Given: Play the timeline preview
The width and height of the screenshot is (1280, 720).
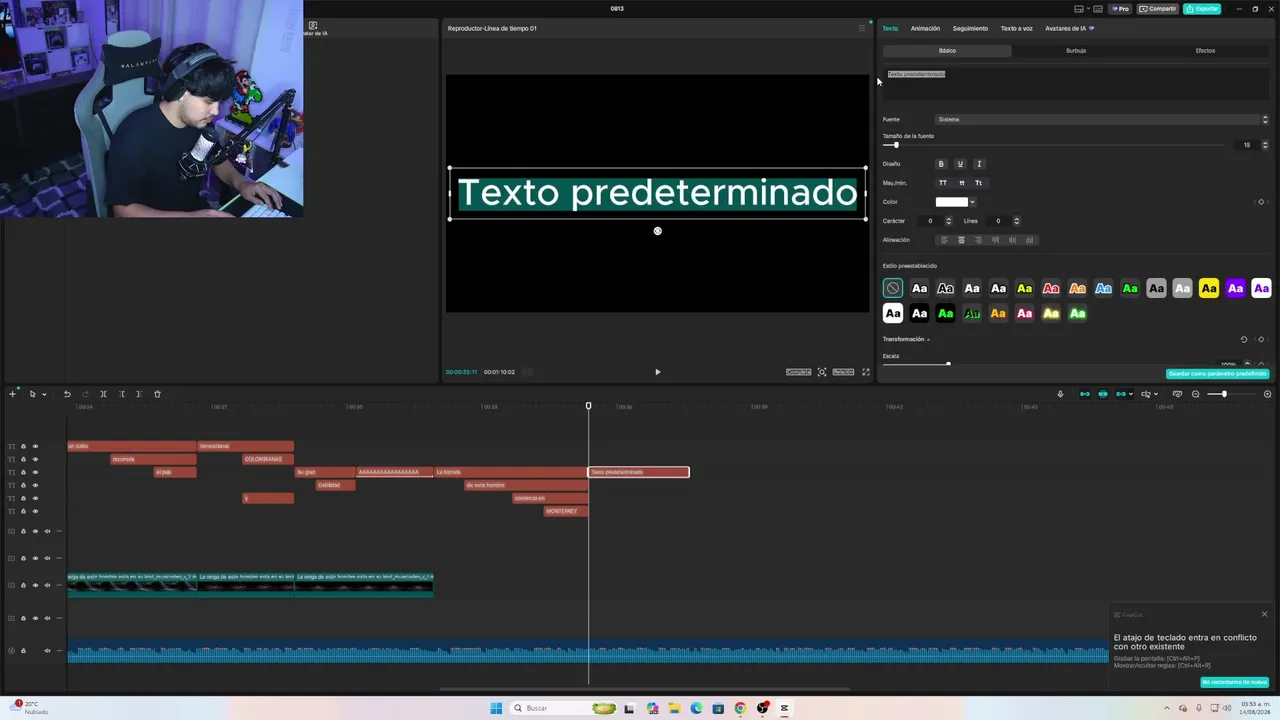Looking at the screenshot, I should tap(657, 372).
